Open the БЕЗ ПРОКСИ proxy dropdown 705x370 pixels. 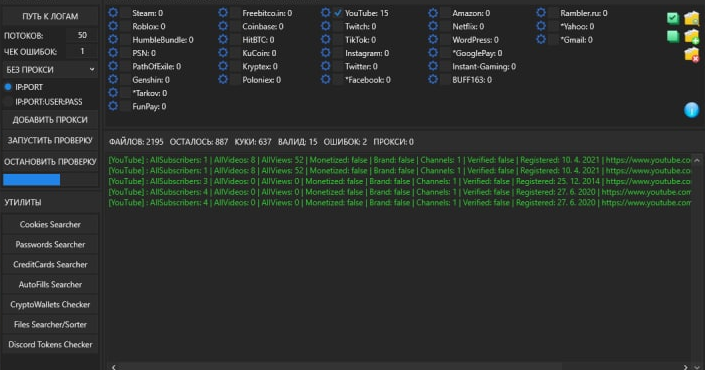tap(50, 70)
